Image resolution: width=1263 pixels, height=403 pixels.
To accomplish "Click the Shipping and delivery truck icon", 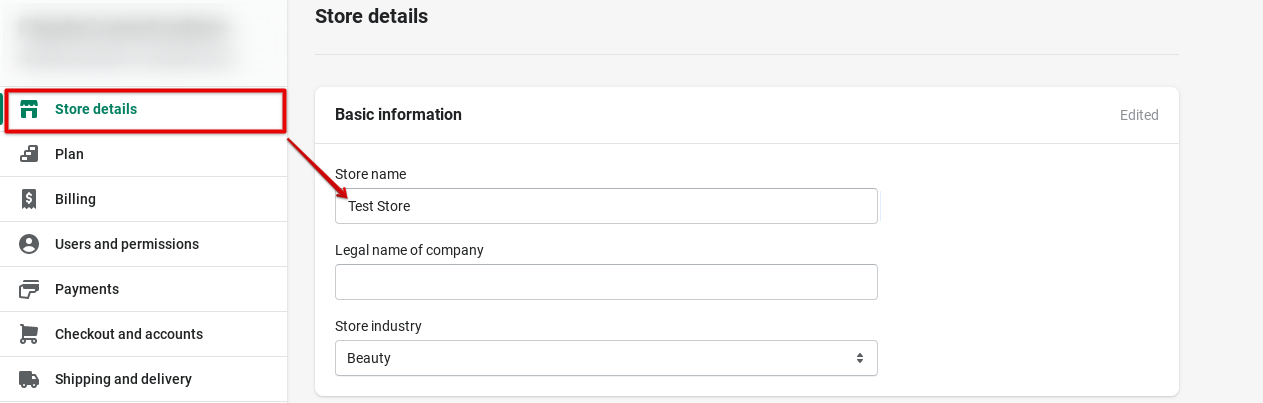I will (29, 379).
